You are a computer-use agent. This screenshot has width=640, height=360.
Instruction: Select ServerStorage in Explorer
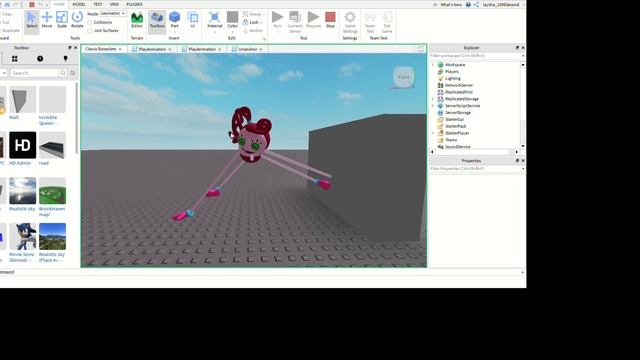[x=458, y=113]
